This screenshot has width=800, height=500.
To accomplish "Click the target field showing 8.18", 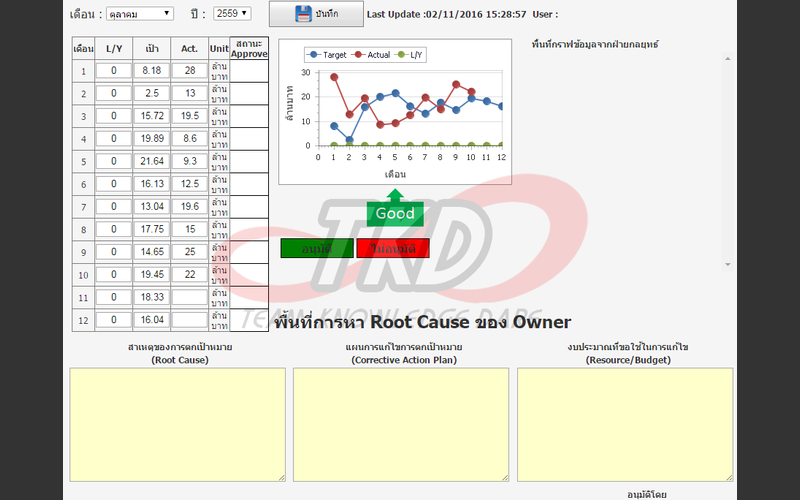I will pos(152,70).
